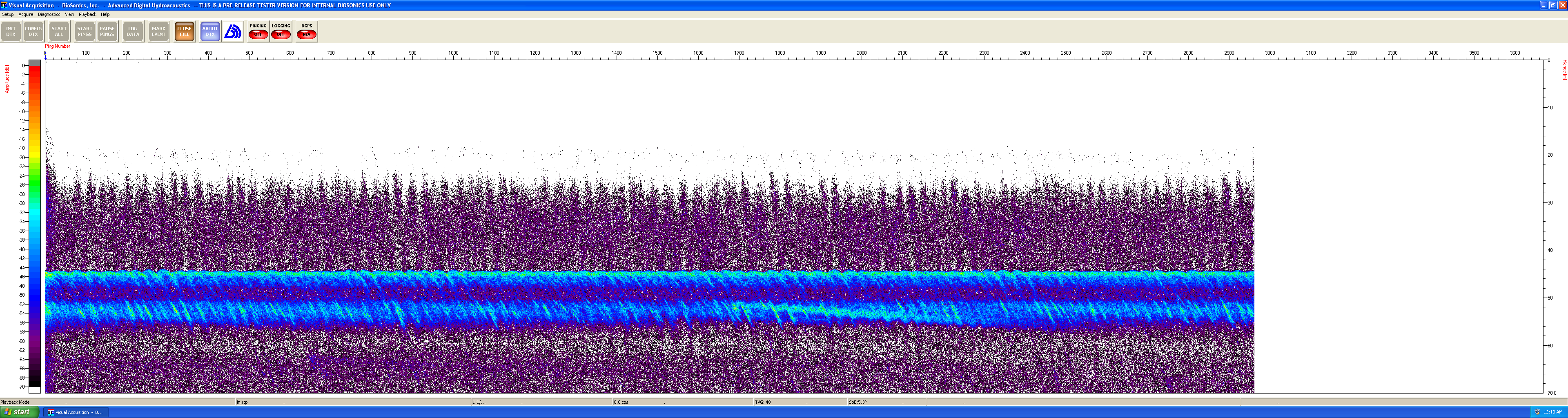The image size is (1568, 418).
Task: Open the Acquire menu
Action: click(x=26, y=14)
